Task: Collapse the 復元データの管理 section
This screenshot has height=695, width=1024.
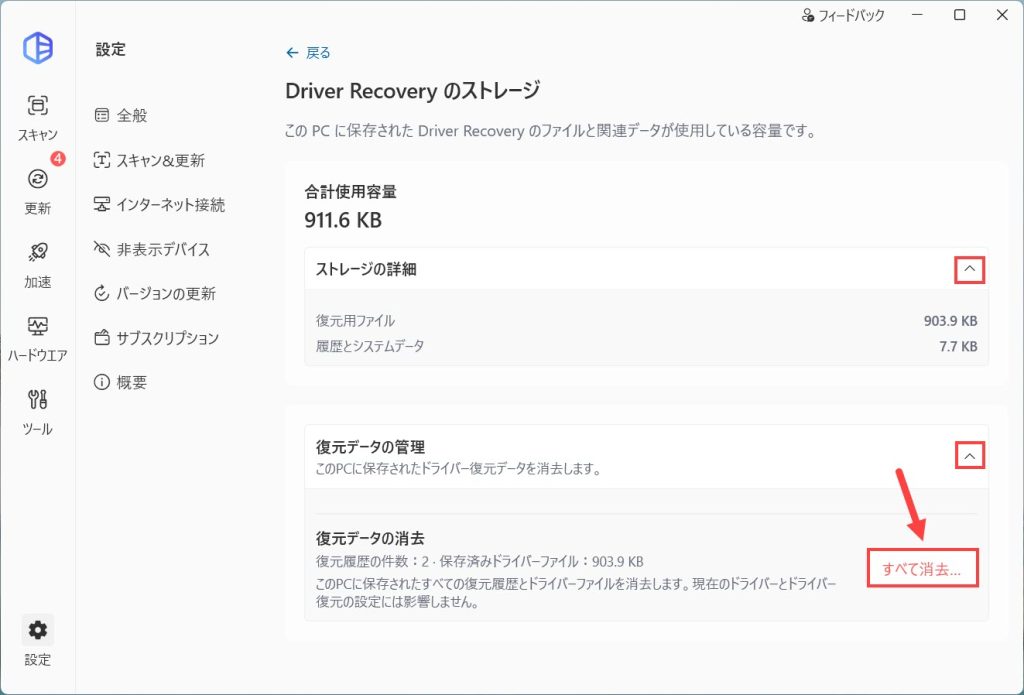Action: 970,456
